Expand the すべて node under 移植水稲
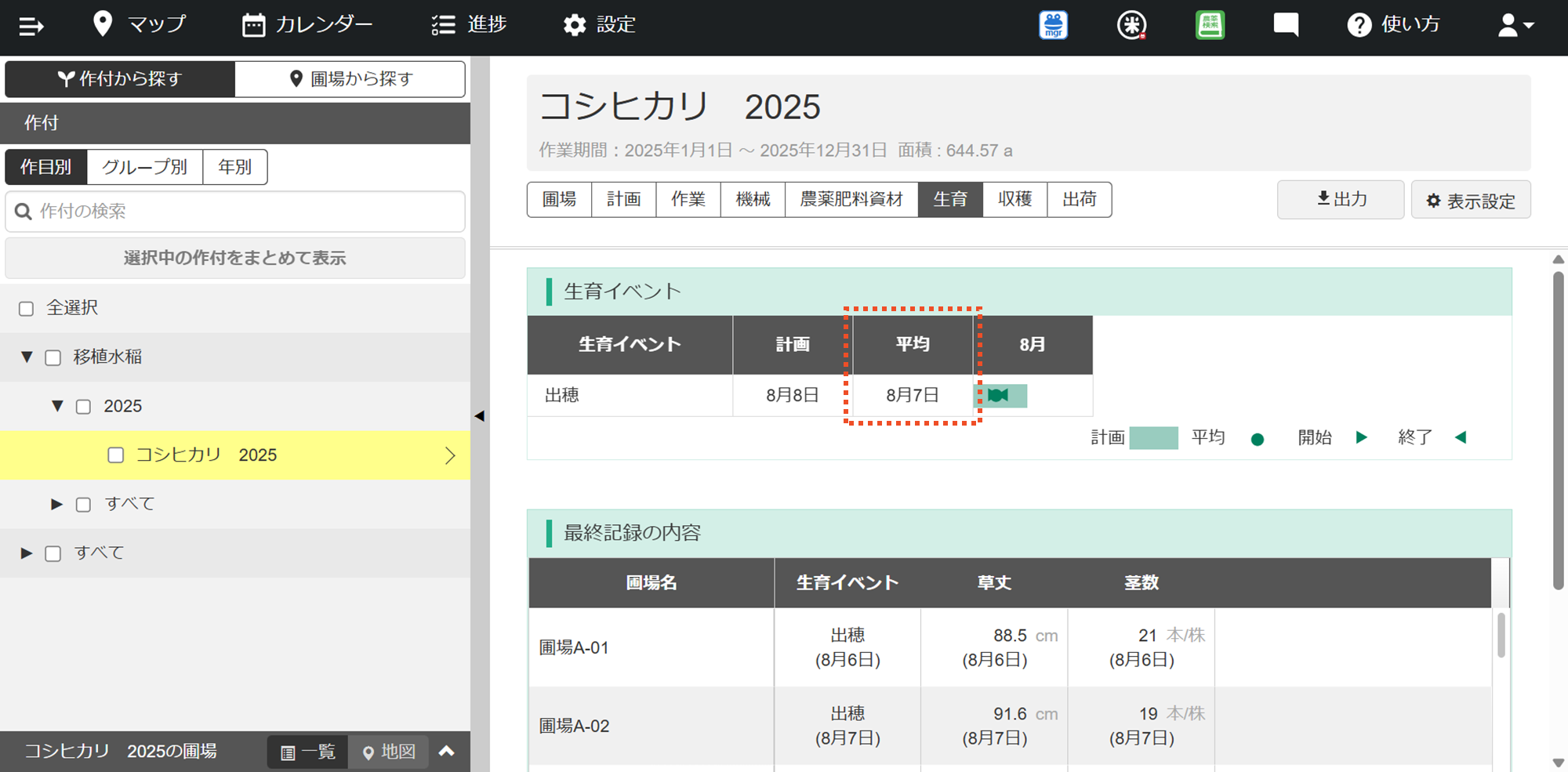Viewport: 1568px width, 772px height. (56, 504)
